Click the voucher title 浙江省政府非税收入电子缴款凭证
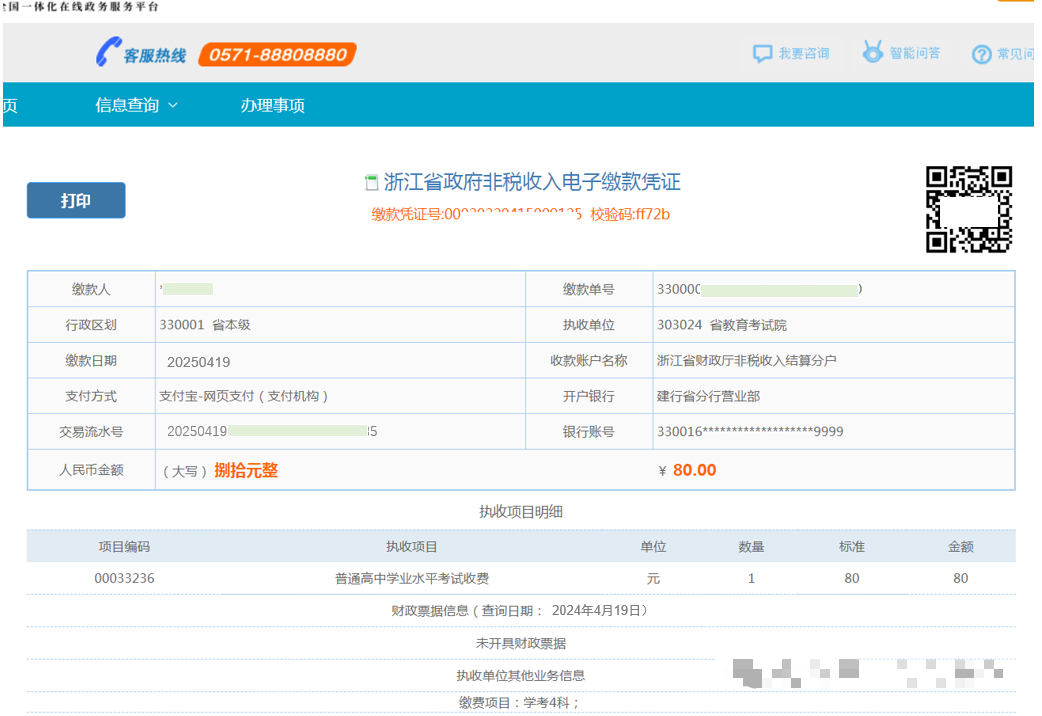 (x=532, y=182)
